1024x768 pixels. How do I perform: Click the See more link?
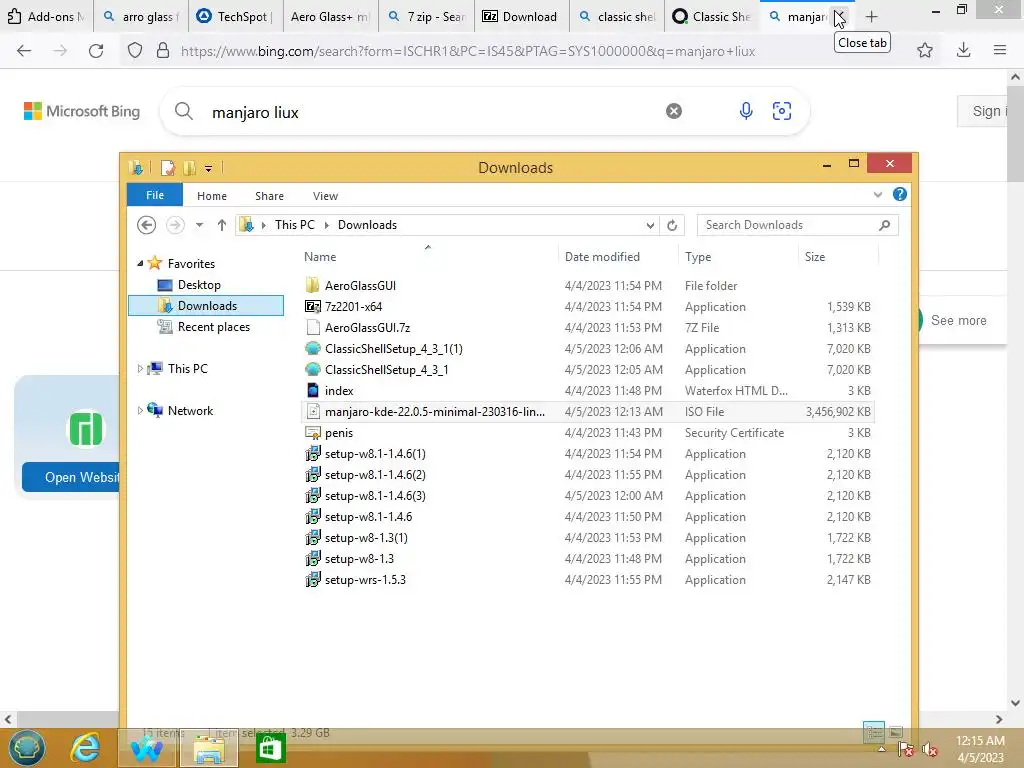pyautogui.click(x=958, y=321)
